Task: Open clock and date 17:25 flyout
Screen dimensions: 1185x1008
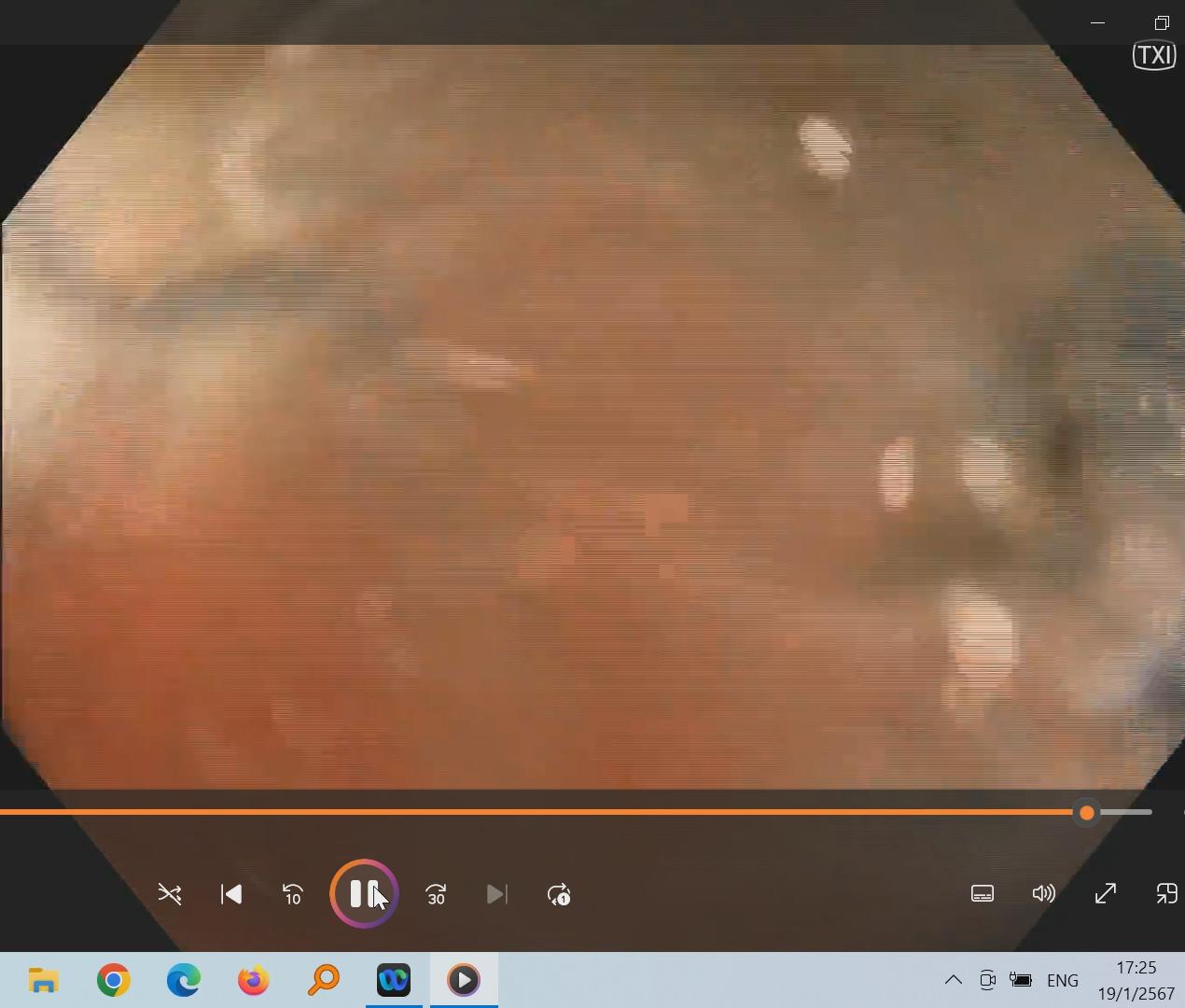Action: 1136,980
